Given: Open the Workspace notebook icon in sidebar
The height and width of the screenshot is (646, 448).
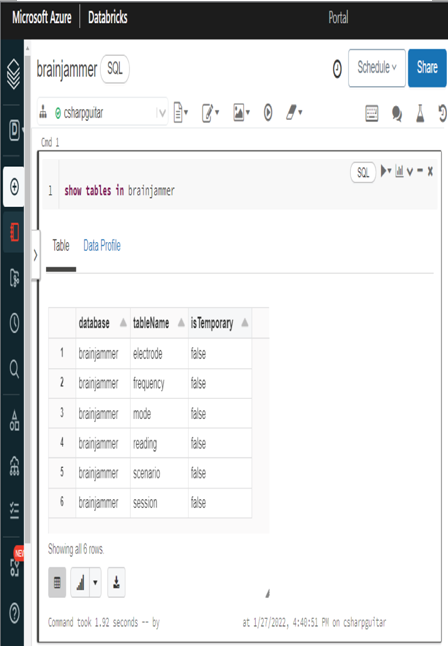Looking at the screenshot, I should (x=14, y=232).
